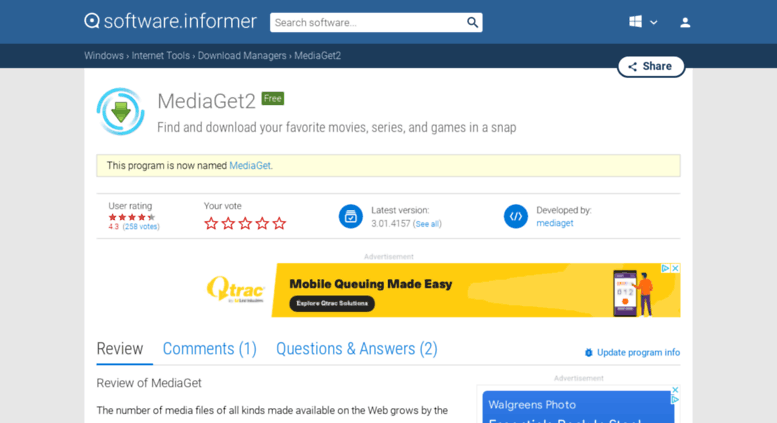
Task: Click the MediaGet2 program icon
Action: coord(120,111)
